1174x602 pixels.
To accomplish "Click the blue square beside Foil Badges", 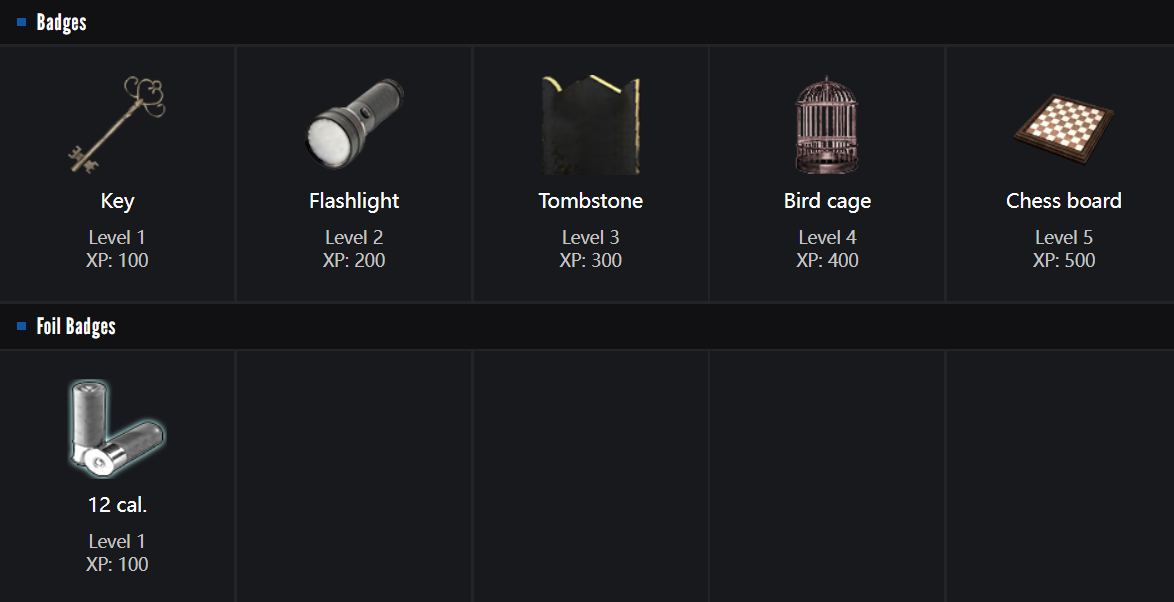I will tap(22, 326).
